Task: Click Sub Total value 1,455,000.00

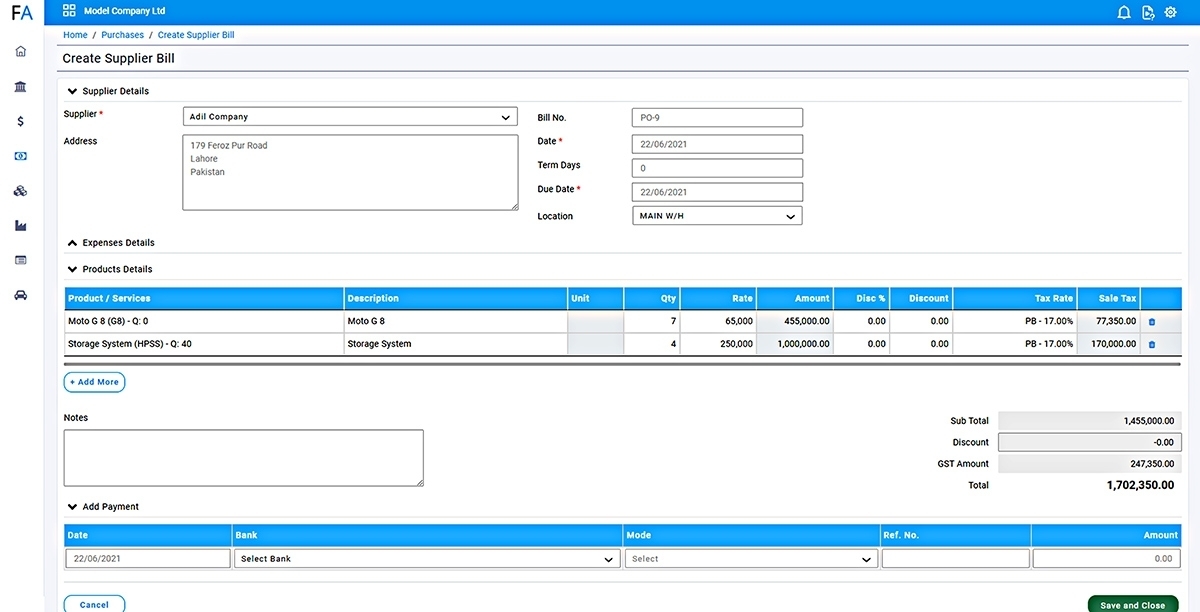Action: pyautogui.click(x=1090, y=421)
